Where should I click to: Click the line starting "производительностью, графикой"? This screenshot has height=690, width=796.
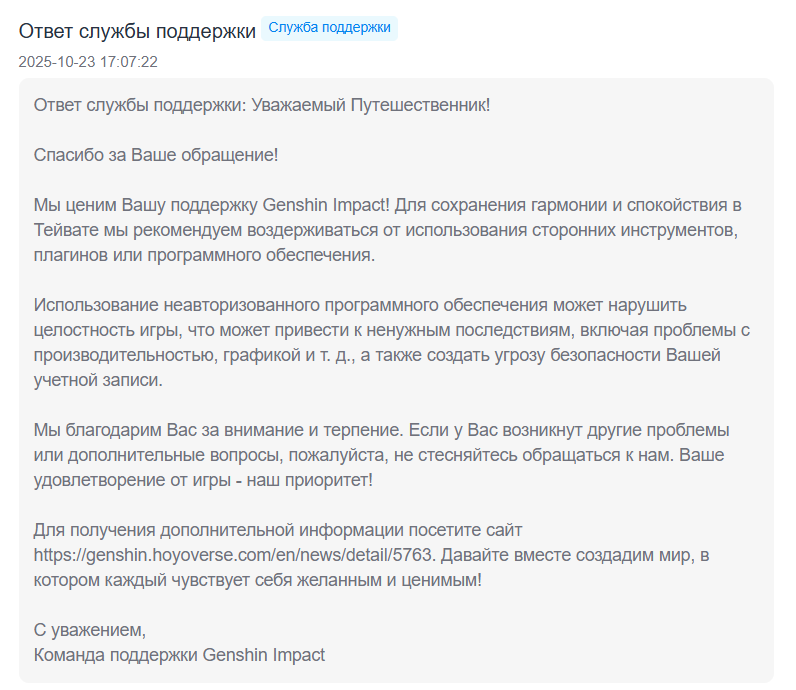click(x=377, y=355)
